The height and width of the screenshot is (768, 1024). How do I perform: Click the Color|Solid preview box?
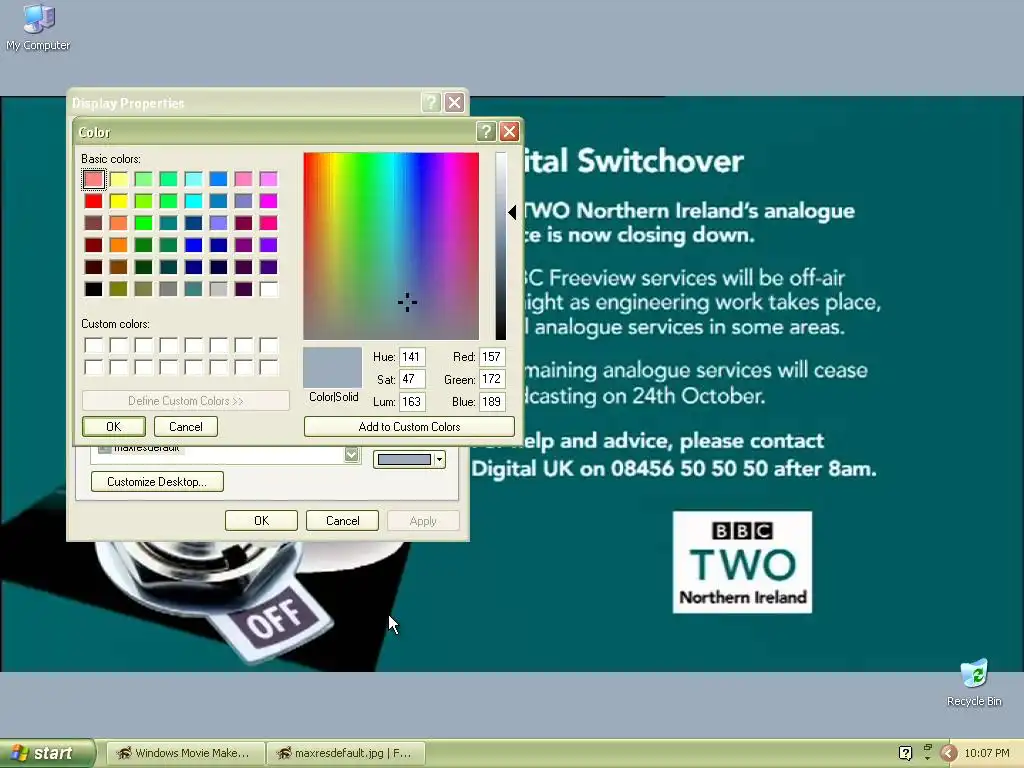(332, 368)
